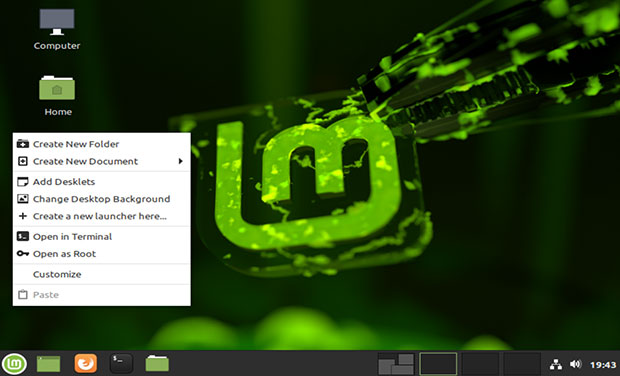Click the clipboard icon beside Paste

coord(23,295)
